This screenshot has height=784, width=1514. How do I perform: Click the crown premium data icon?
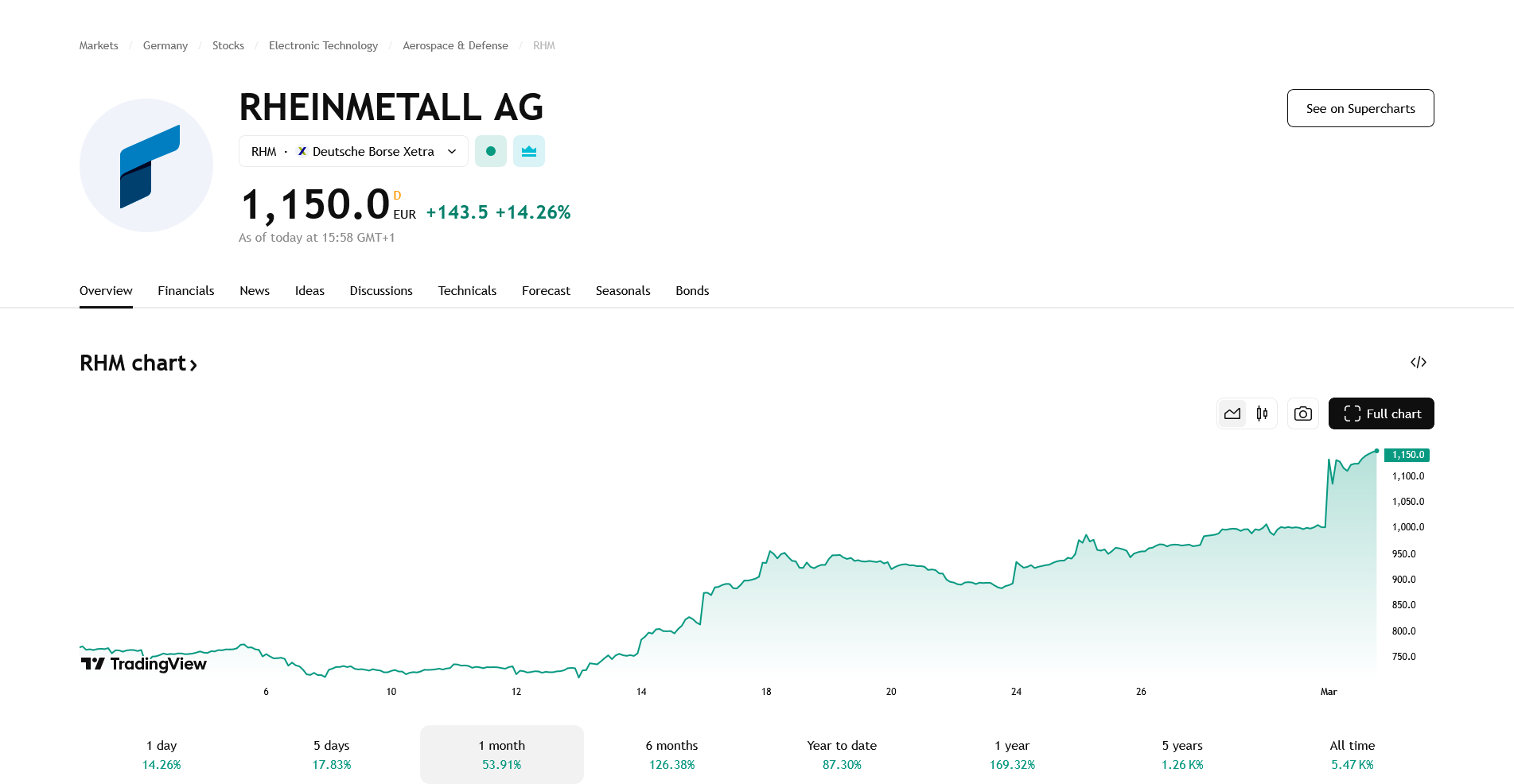click(529, 151)
